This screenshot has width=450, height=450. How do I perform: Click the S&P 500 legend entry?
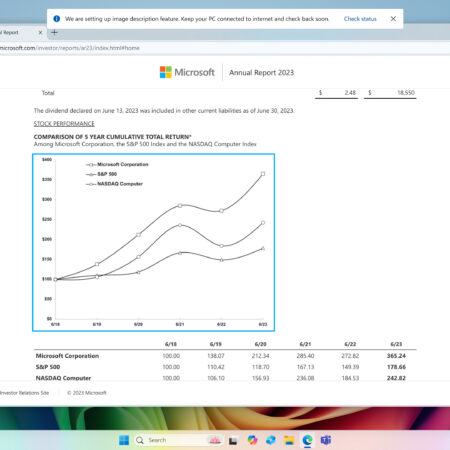tap(101, 174)
